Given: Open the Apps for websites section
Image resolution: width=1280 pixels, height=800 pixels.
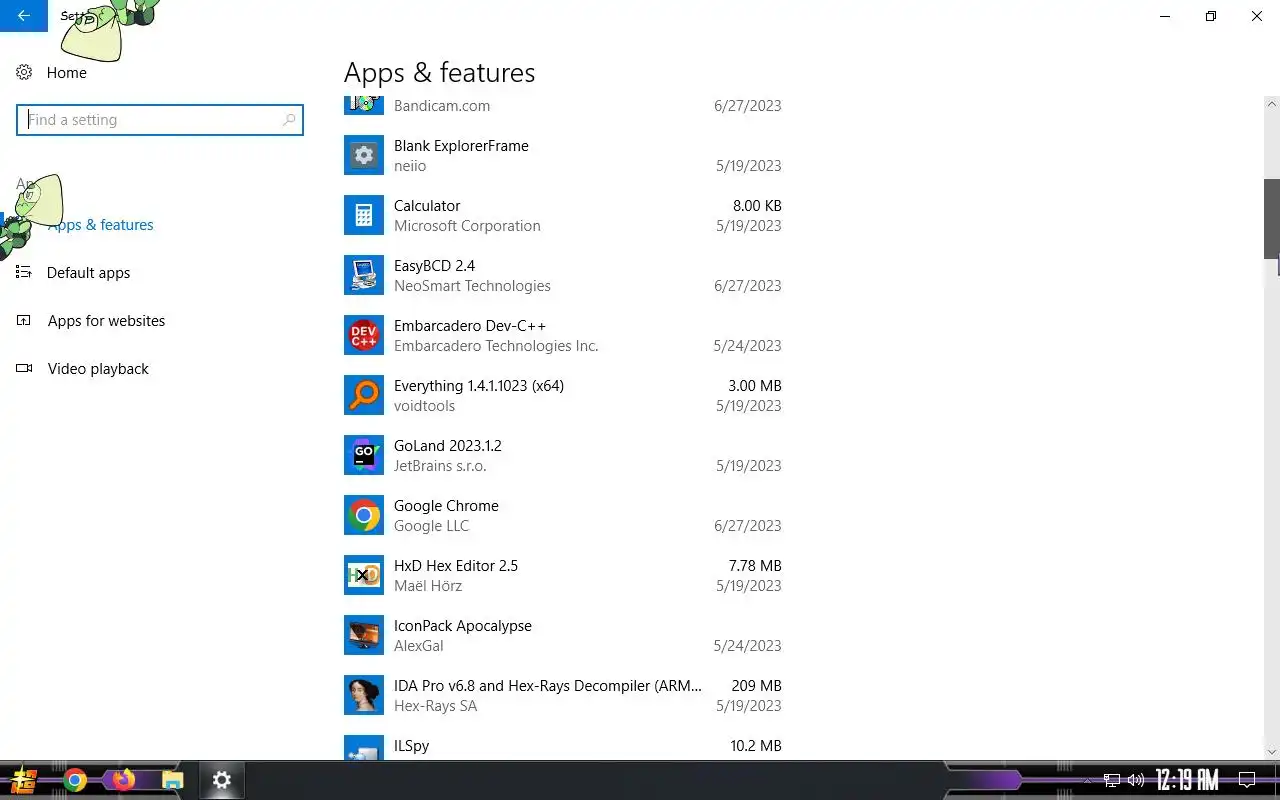Looking at the screenshot, I should (x=106, y=321).
